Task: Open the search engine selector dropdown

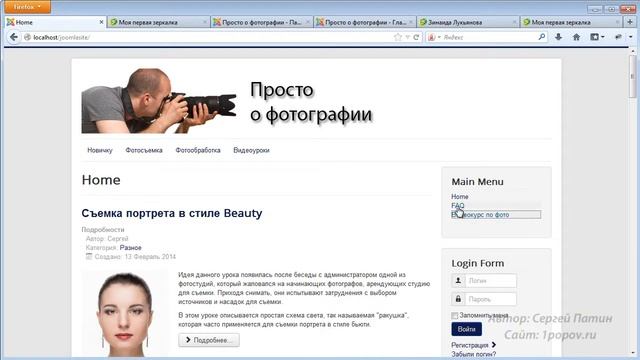Action: (433, 37)
